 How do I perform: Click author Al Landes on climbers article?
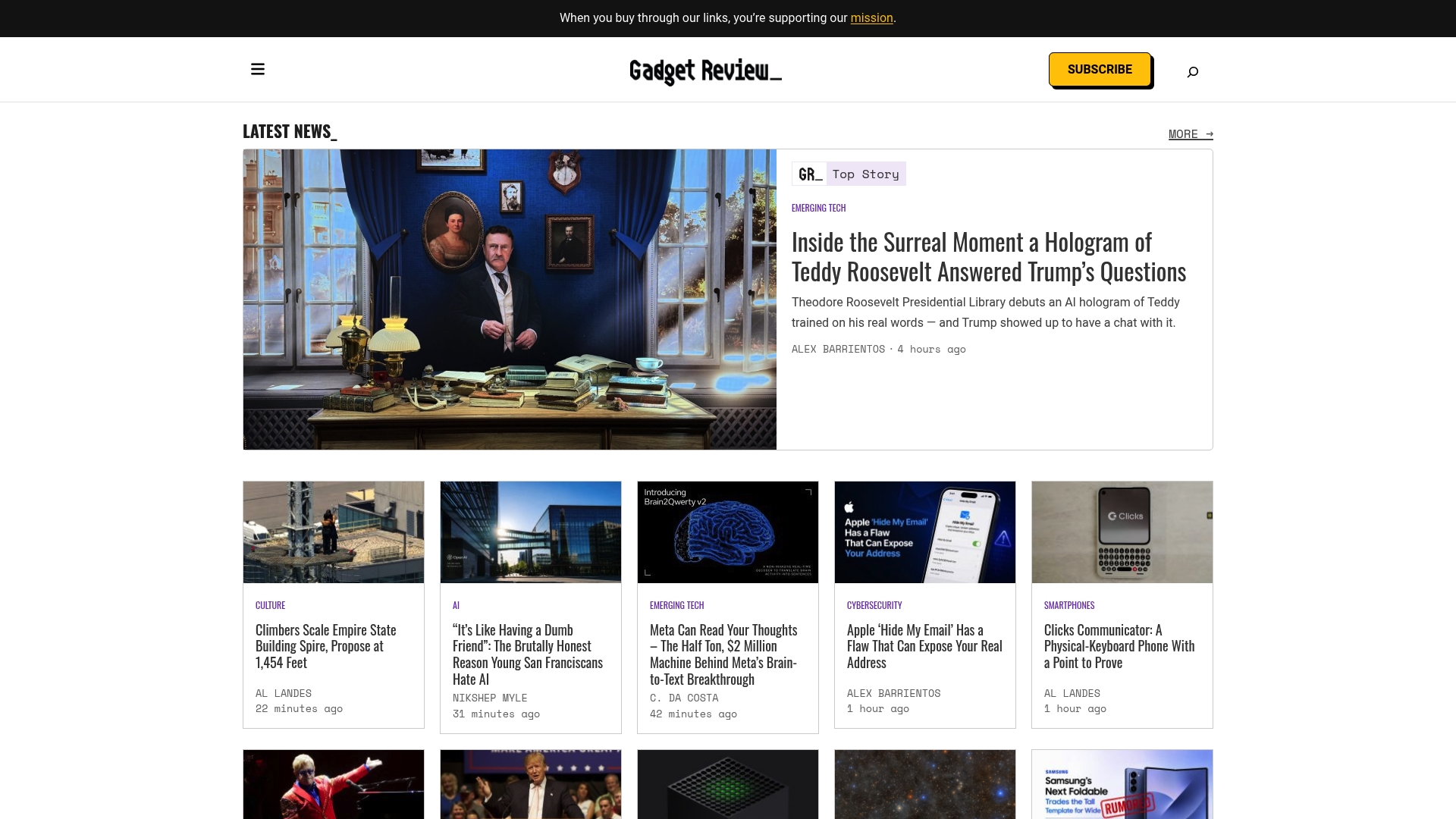tap(284, 693)
